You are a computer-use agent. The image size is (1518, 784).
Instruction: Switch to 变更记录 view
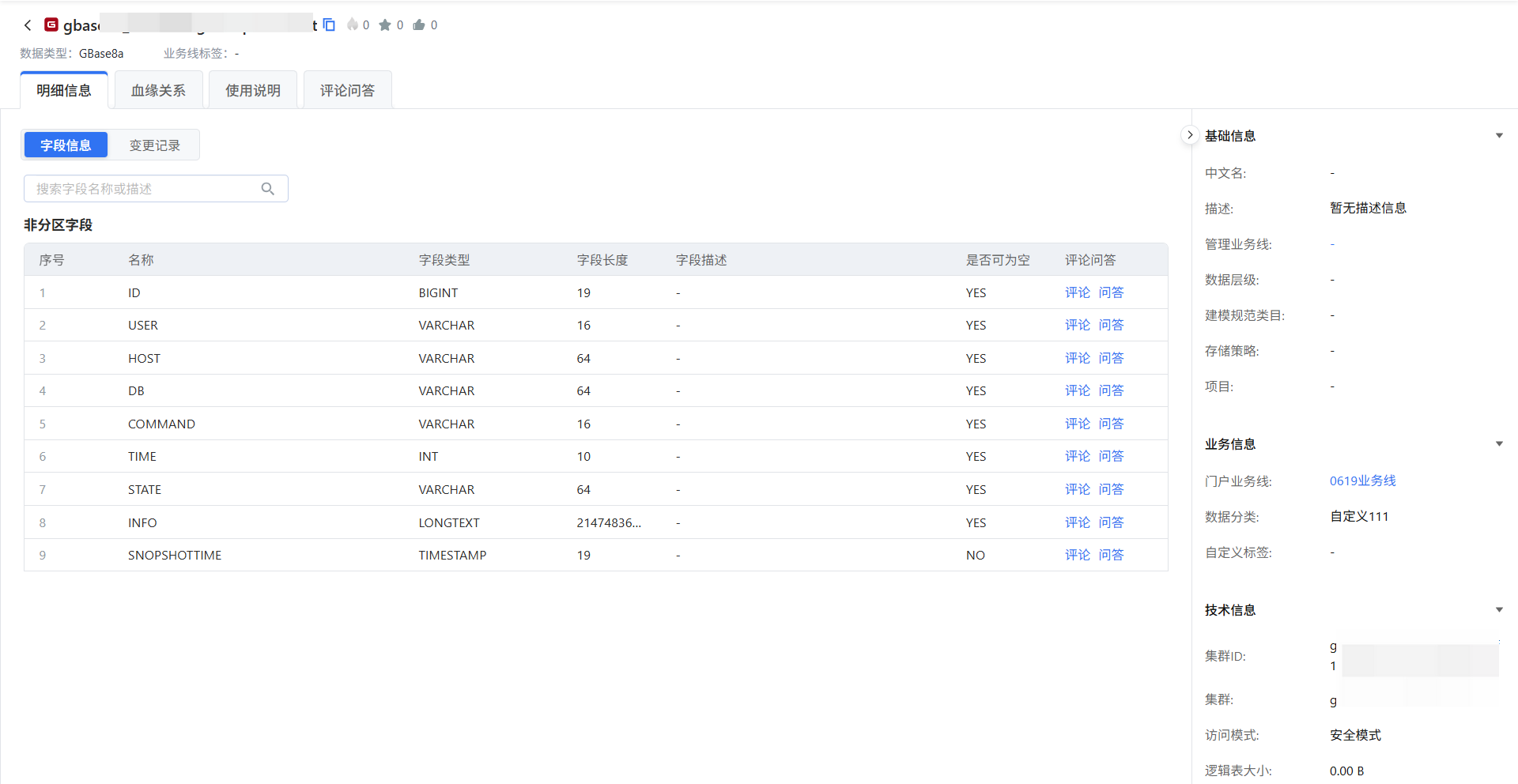pos(154,145)
